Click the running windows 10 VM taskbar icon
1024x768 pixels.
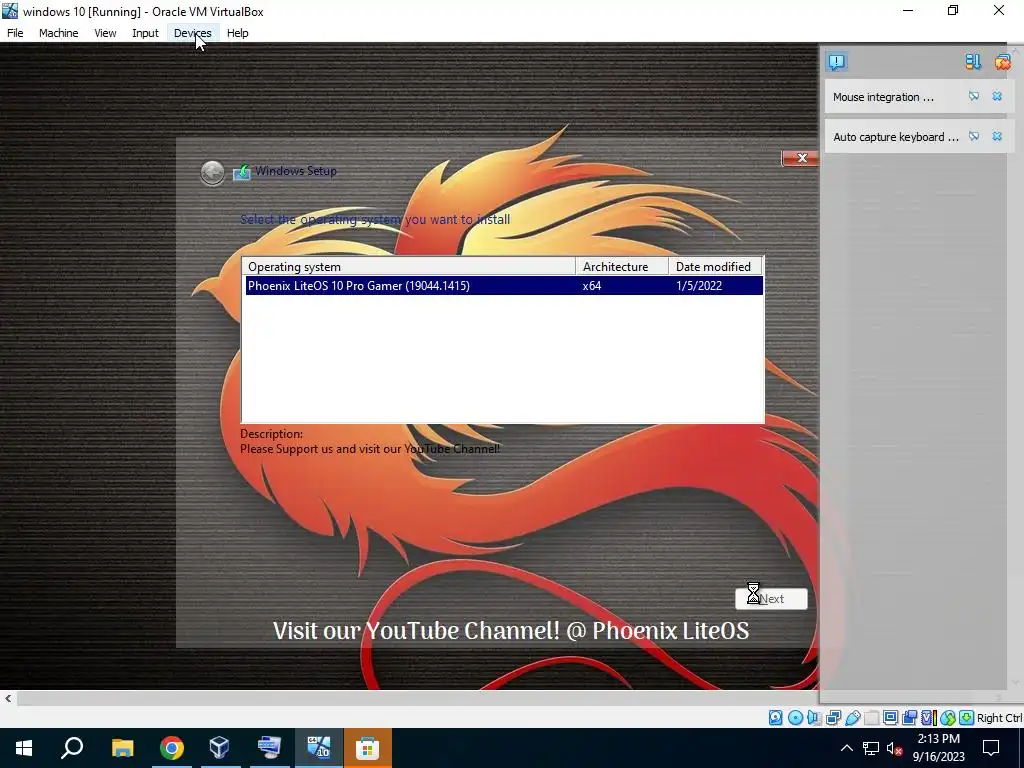coord(319,748)
